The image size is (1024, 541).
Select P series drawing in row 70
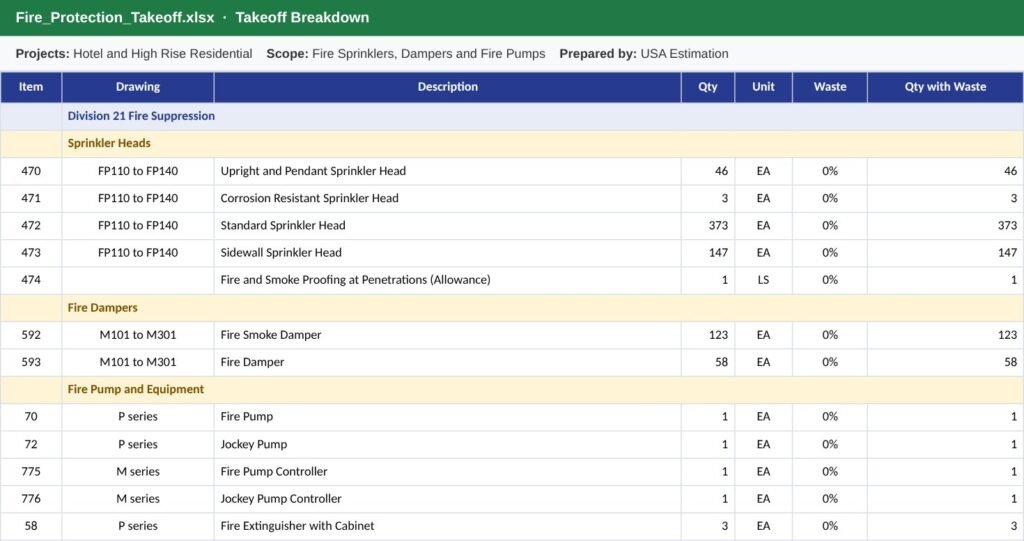click(x=138, y=417)
